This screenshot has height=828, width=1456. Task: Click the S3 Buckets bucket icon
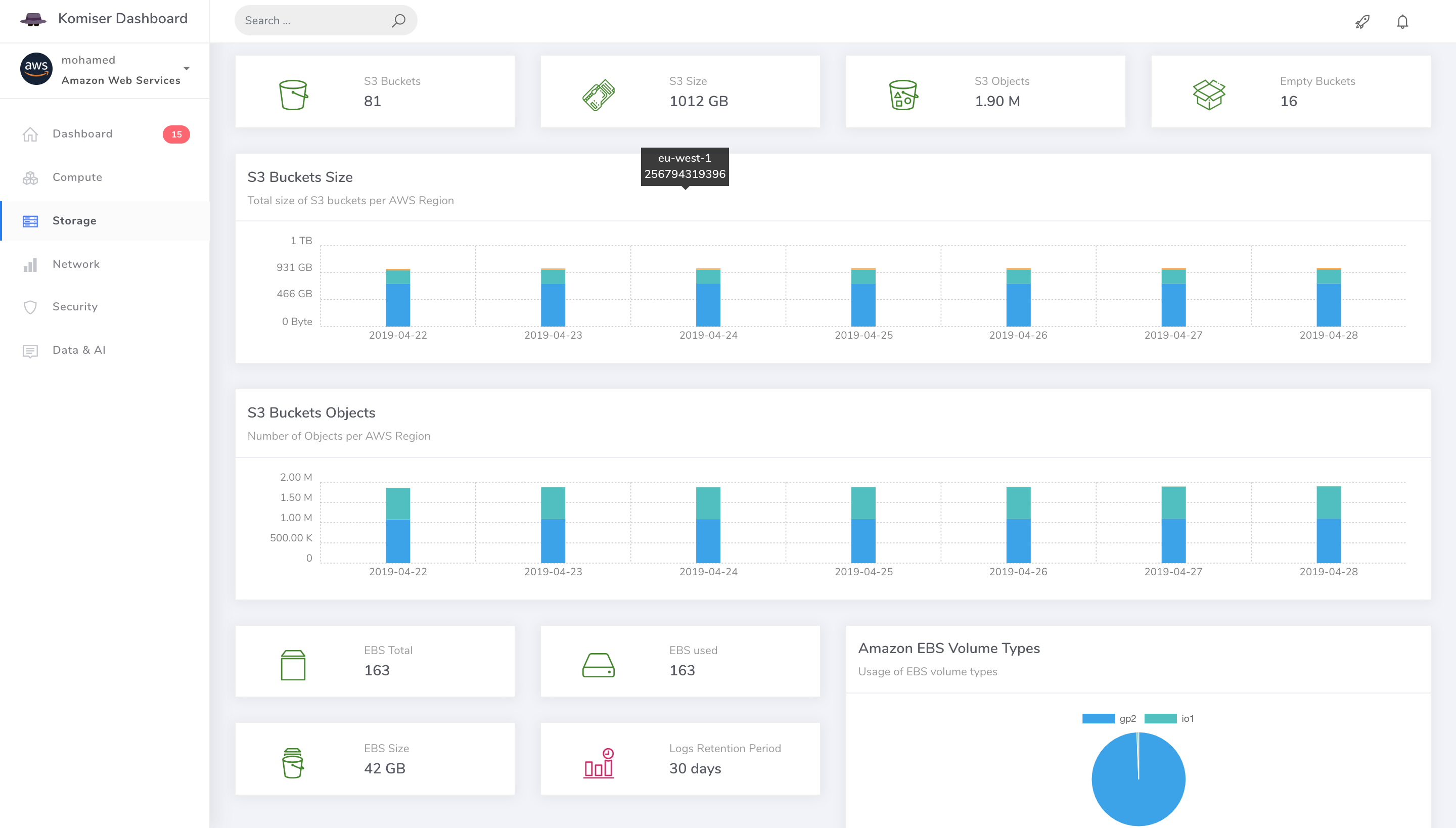click(293, 95)
